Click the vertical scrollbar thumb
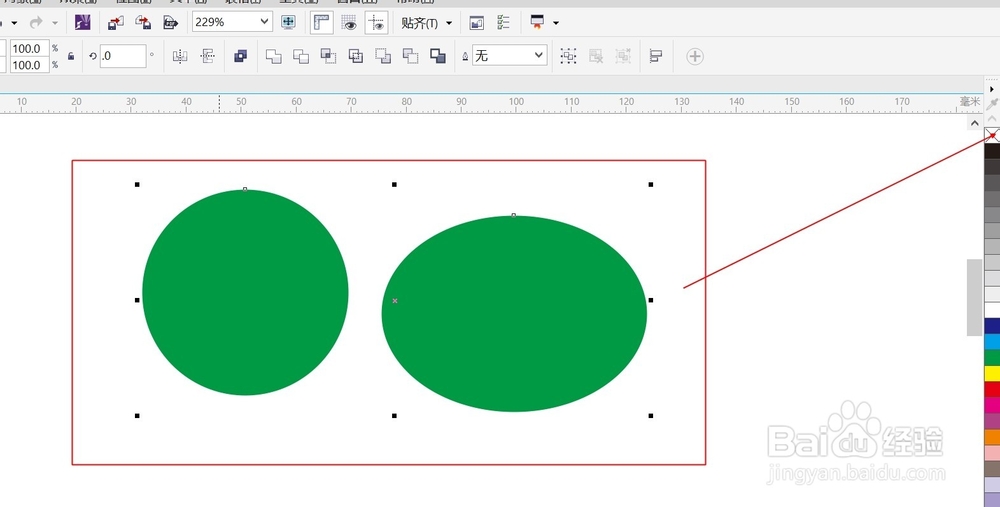The height and width of the screenshot is (507, 1000). coord(974,297)
